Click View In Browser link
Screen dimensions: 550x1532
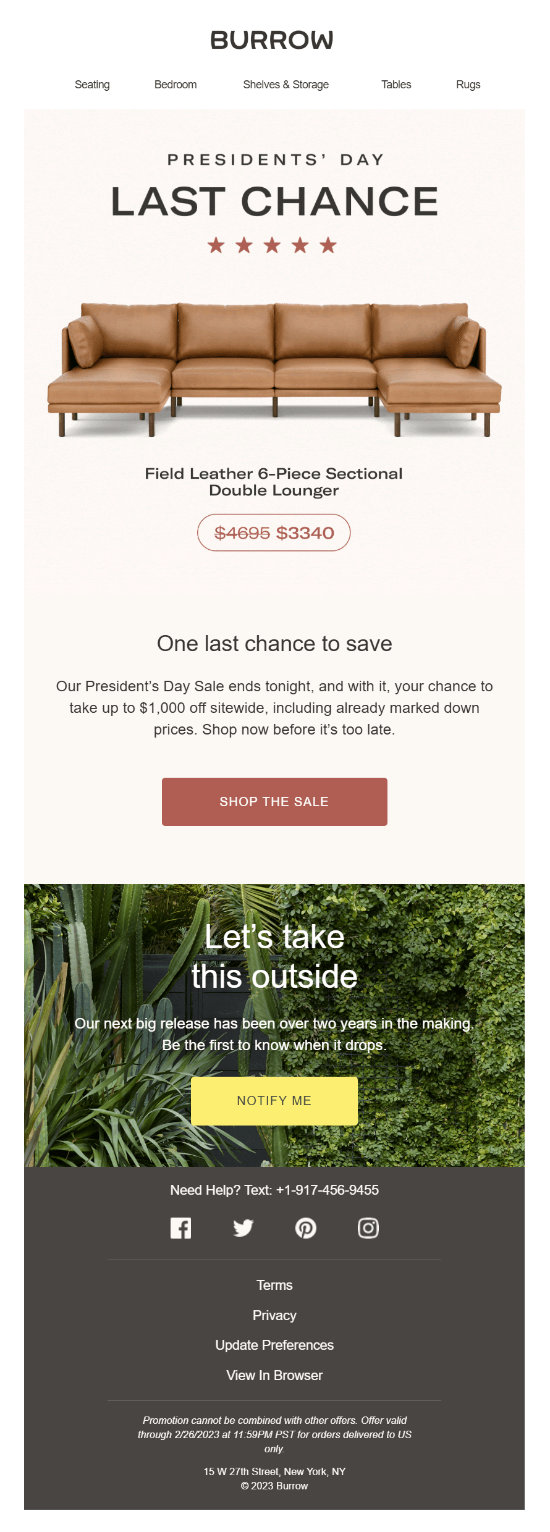274,1375
